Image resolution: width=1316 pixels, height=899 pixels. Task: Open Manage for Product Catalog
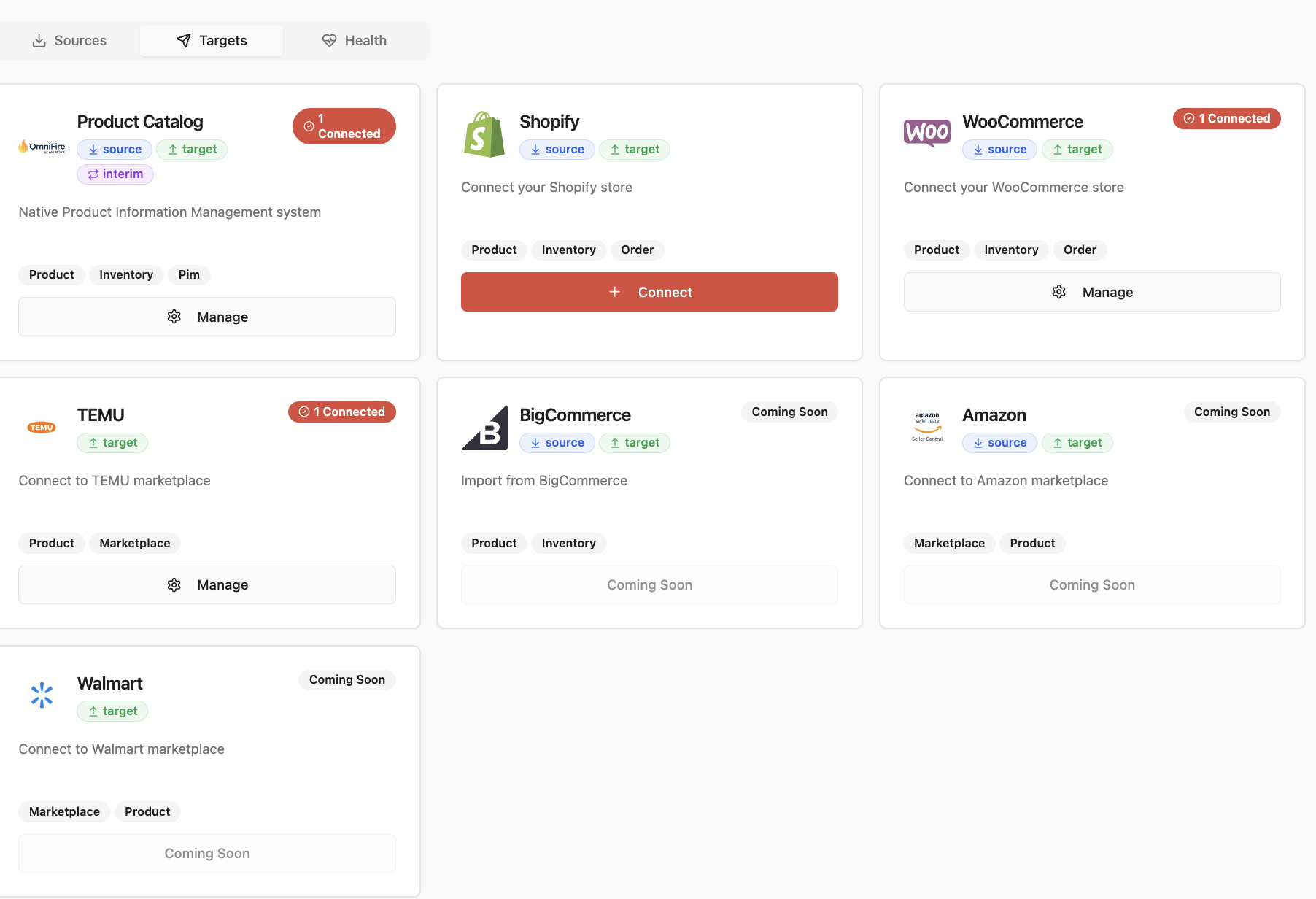[x=206, y=316]
